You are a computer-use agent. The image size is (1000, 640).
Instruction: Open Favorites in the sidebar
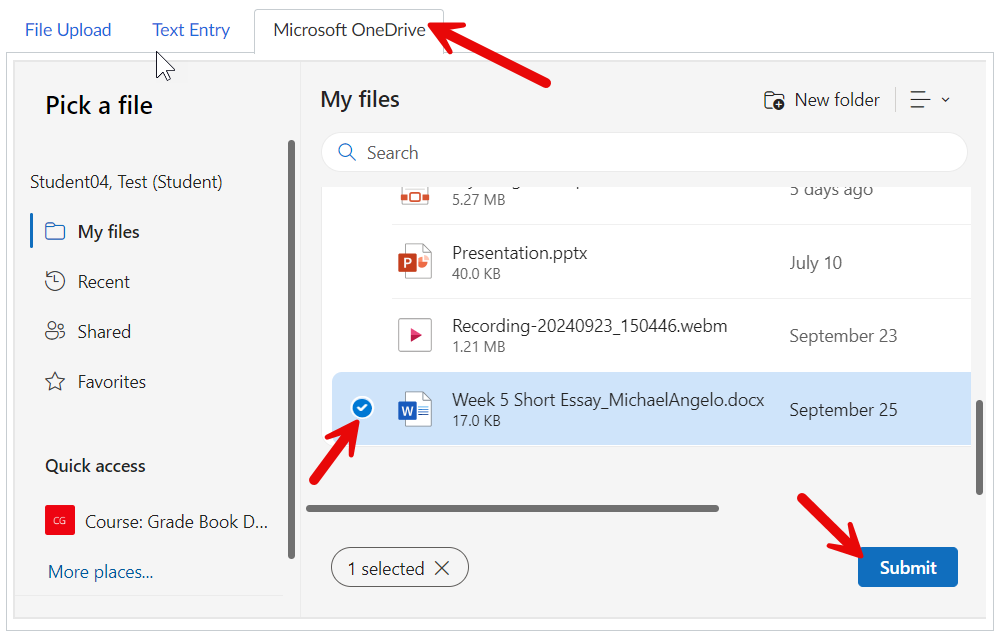(x=112, y=382)
